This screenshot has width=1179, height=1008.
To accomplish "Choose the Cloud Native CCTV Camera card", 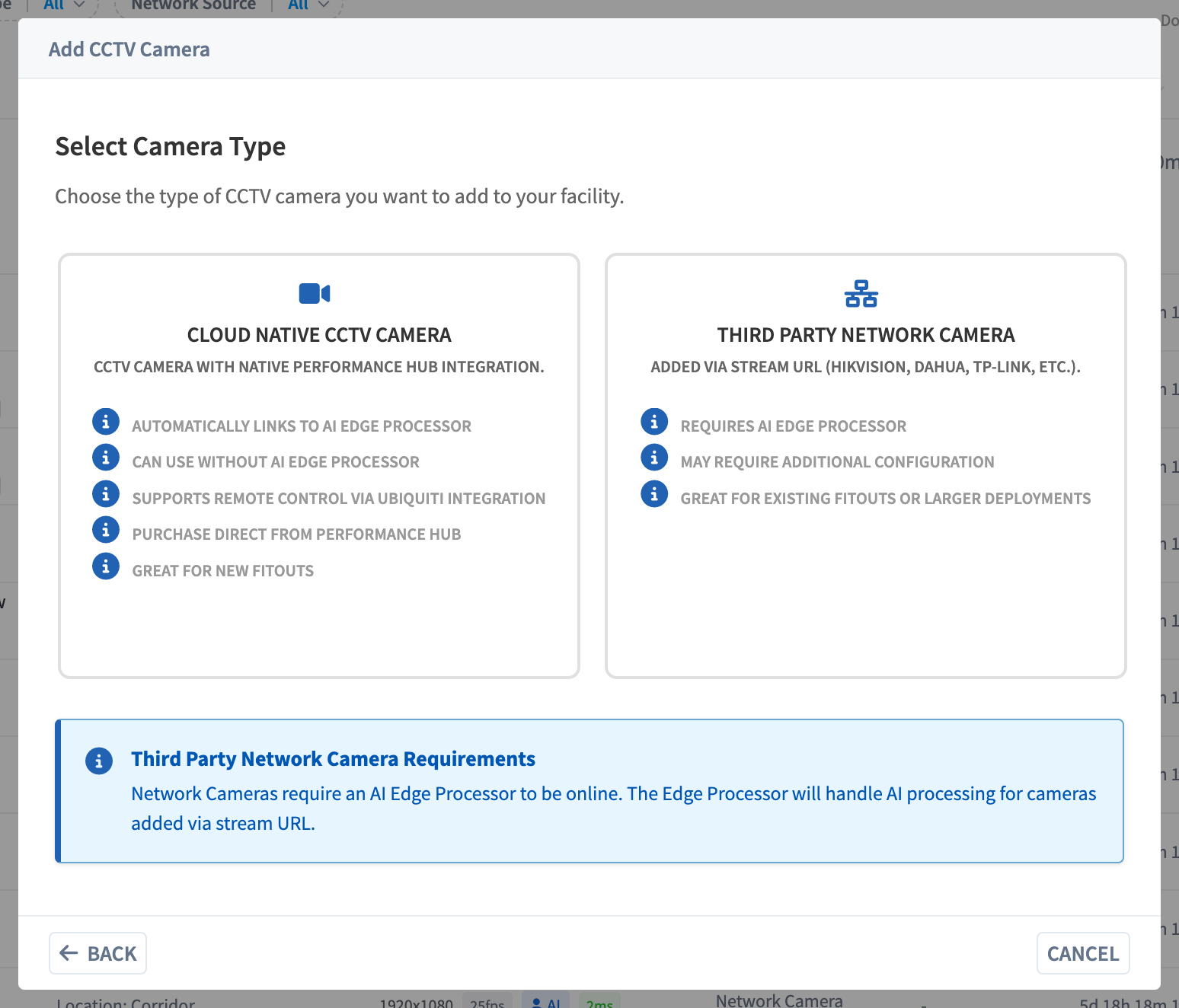I will [x=319, y=466].
